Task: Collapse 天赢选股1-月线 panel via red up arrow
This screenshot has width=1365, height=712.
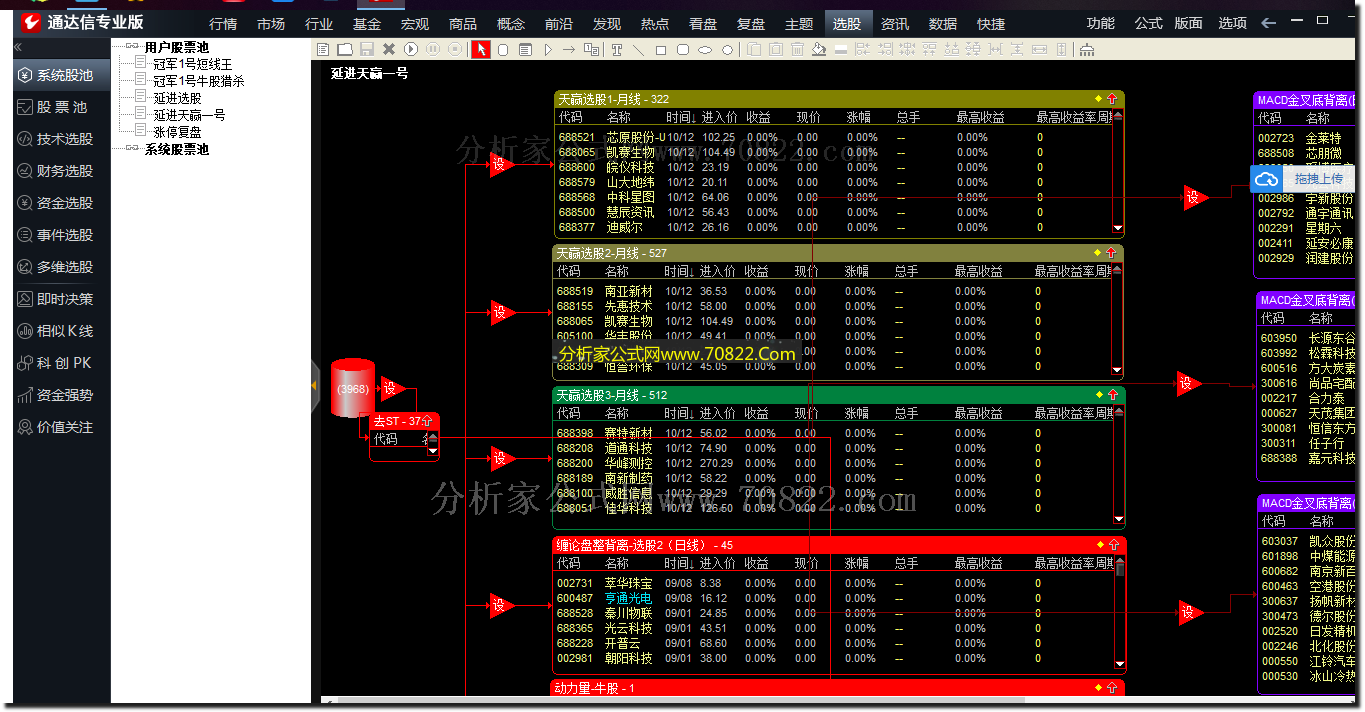Action: tap(1112, 99)
